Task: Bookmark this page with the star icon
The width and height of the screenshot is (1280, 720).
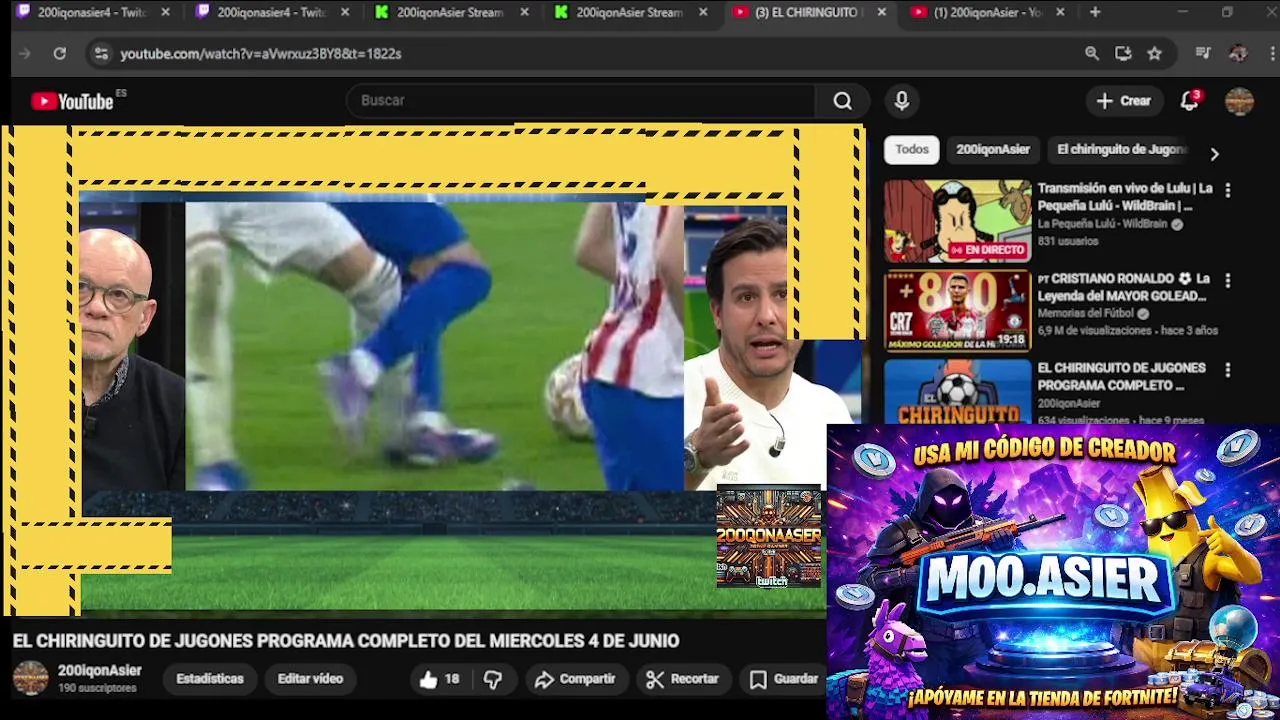Action: pos(1155,54)
